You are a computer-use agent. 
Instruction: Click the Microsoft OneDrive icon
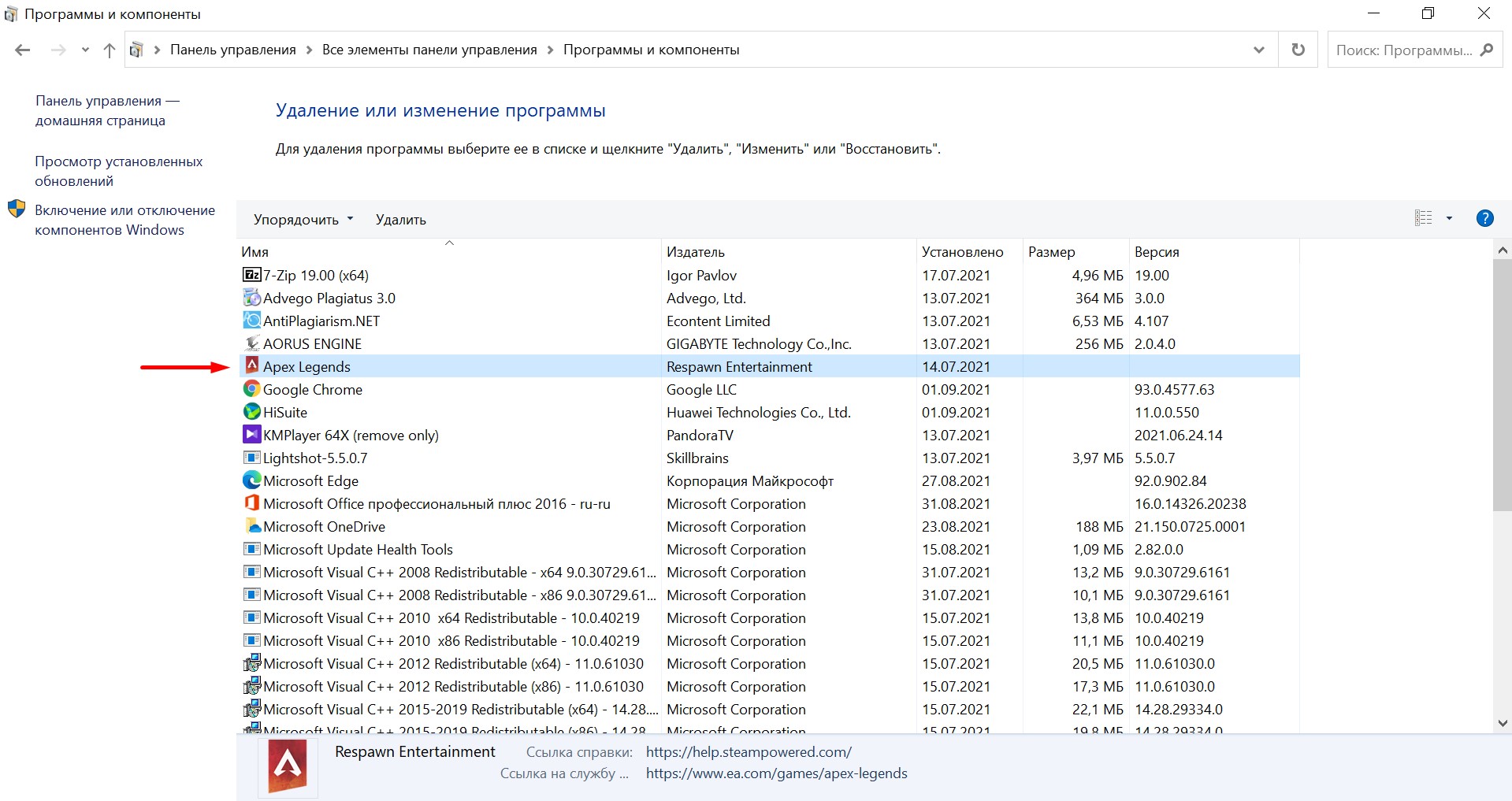coord(252,526)
